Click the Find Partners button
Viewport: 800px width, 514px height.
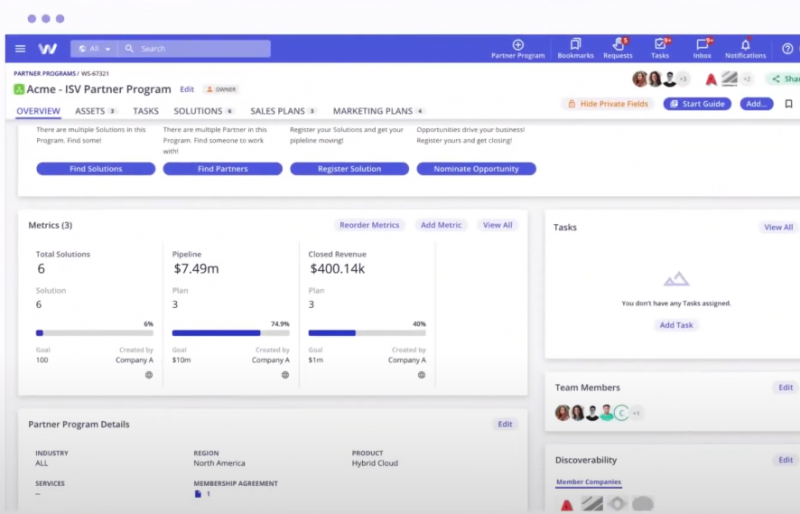pos(222,169)
